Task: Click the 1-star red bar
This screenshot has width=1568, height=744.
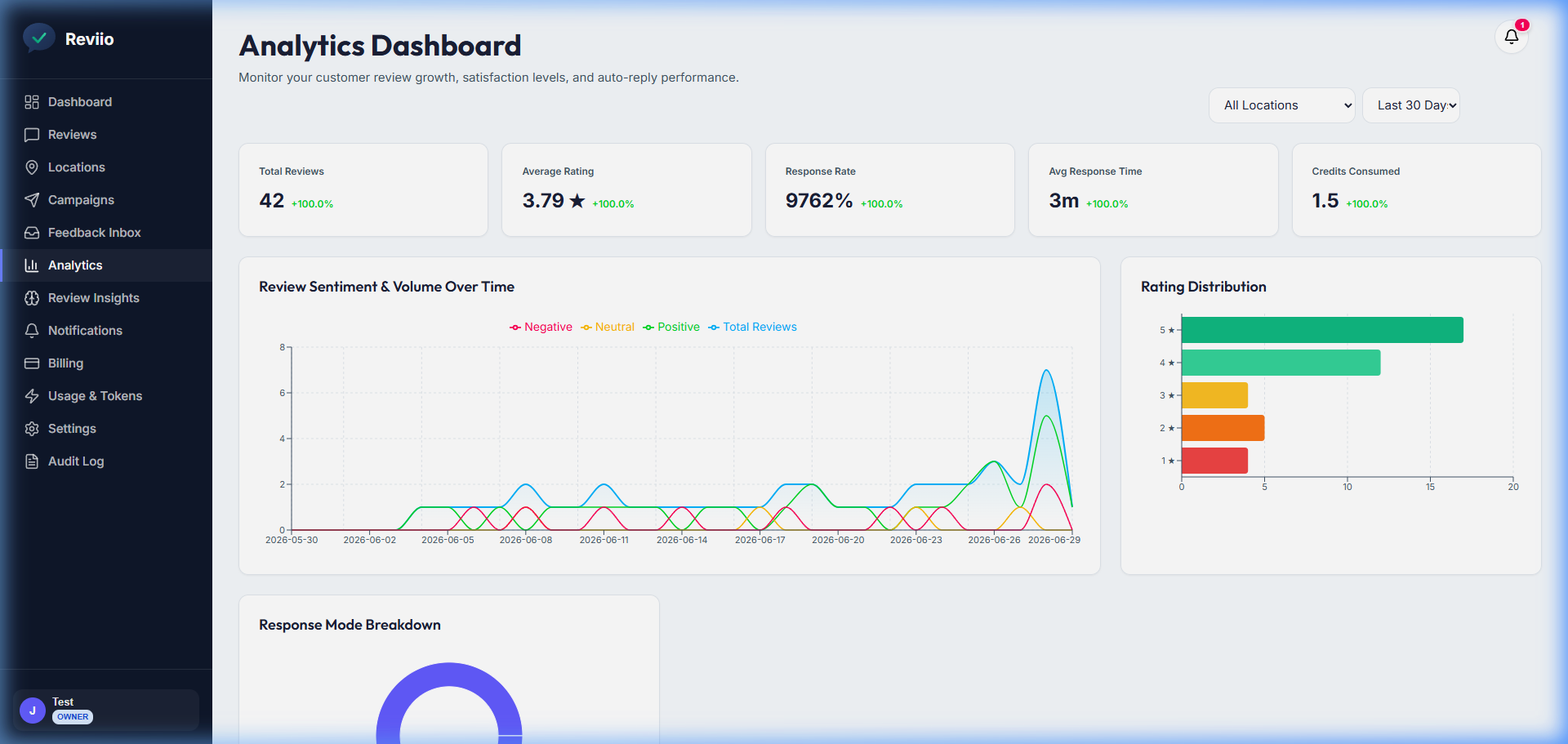Action: point(1214,461)
